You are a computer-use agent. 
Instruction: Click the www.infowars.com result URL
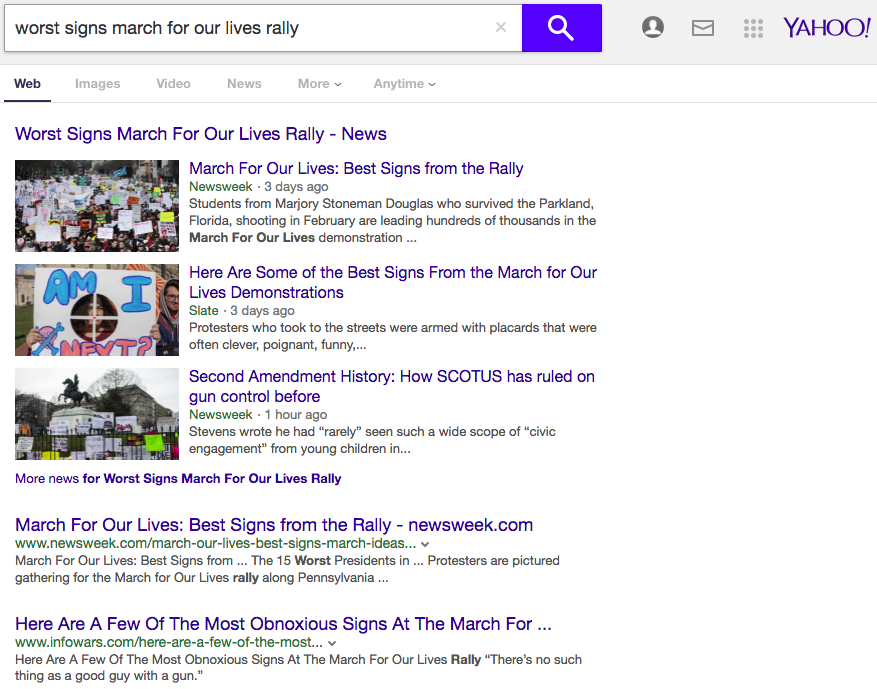click(x=169, y=643)
